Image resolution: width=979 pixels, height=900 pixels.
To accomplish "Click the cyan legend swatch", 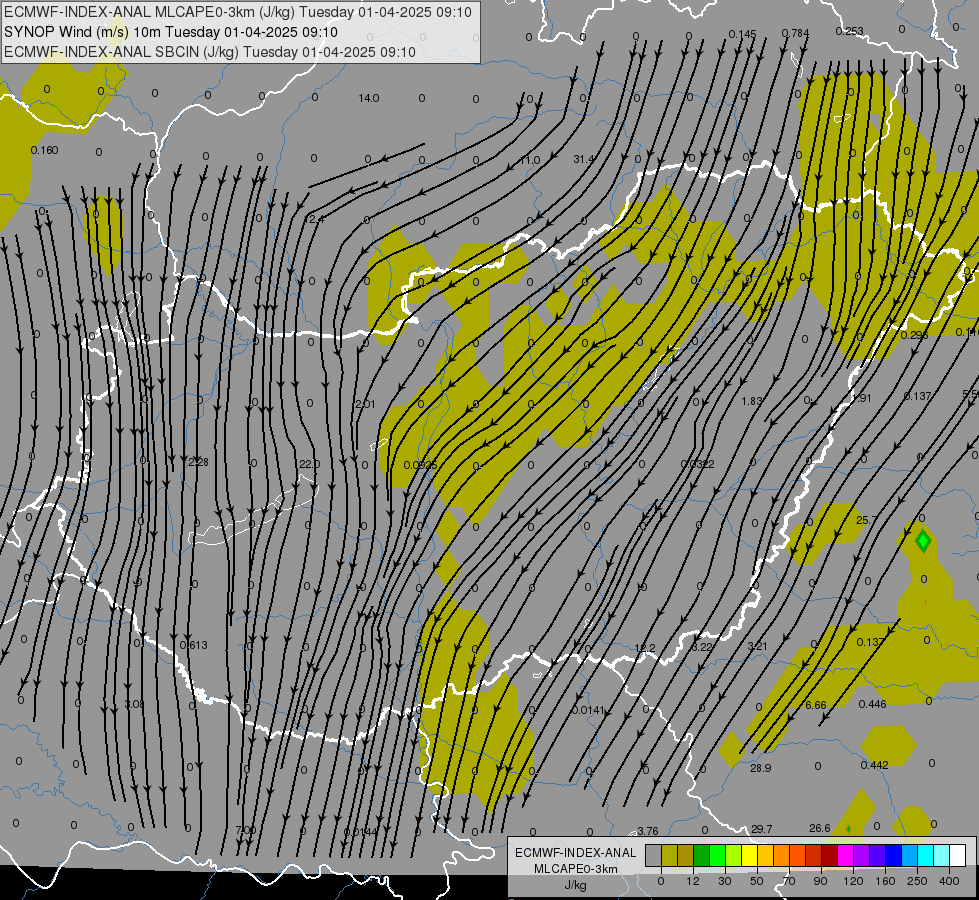I will click(925, 855).
